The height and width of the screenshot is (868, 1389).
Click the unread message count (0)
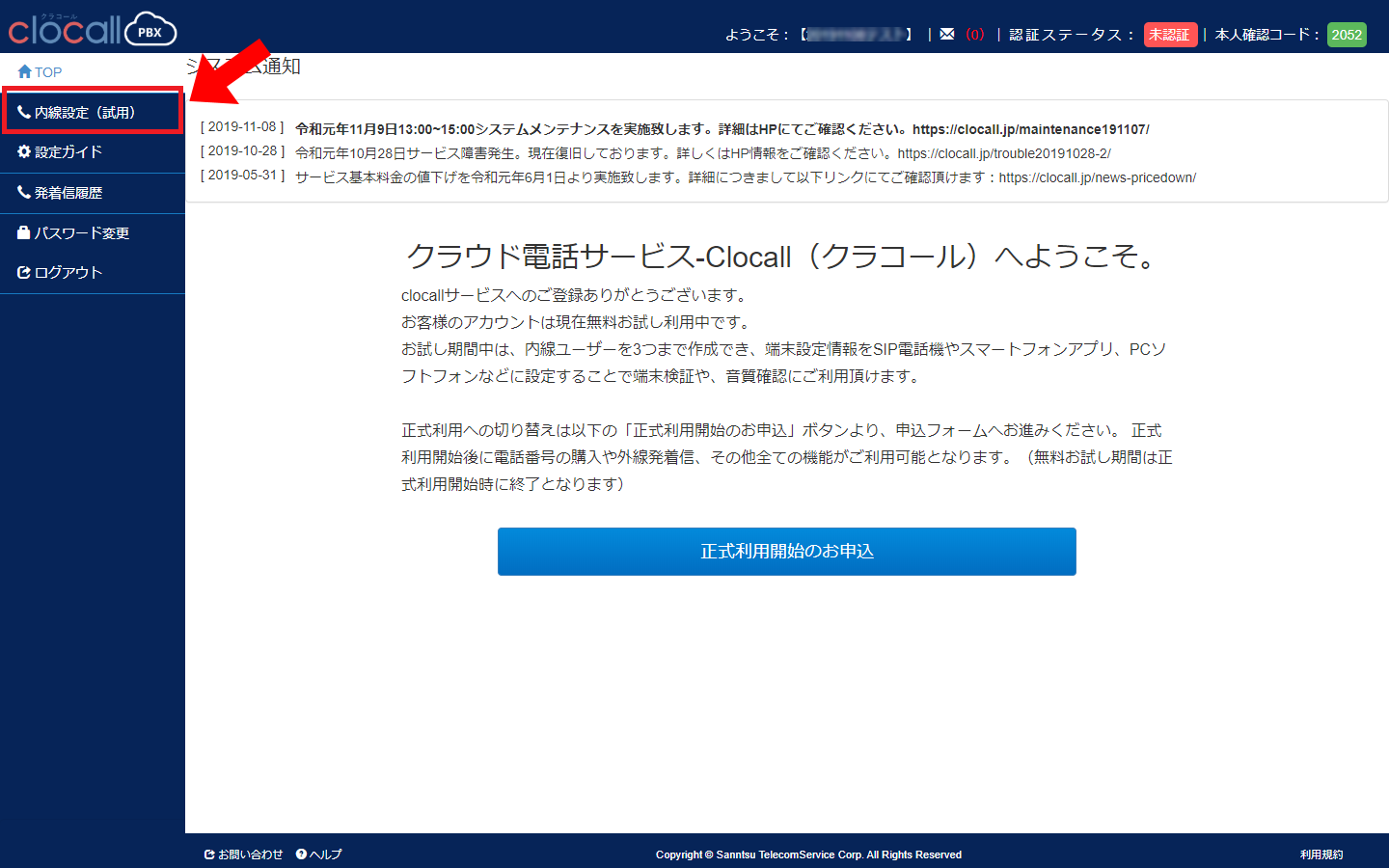tap(975, 35)
